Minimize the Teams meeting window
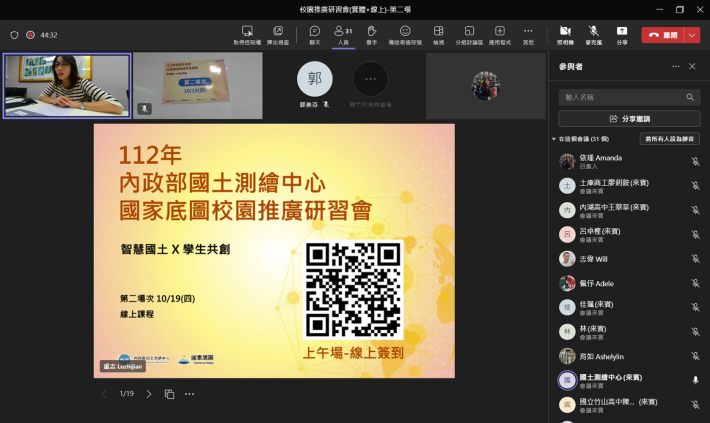 659,9
